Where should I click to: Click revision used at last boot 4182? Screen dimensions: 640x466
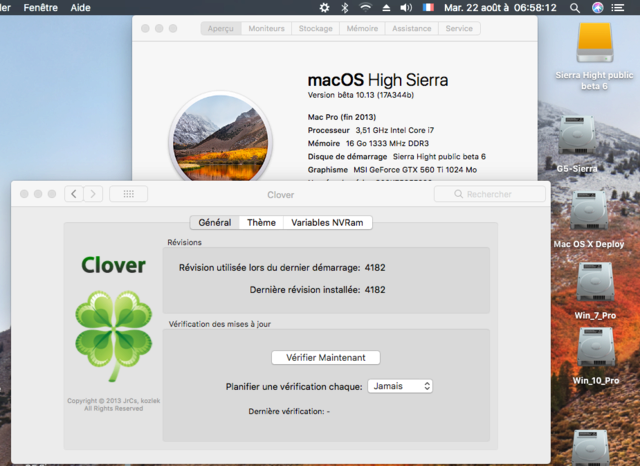click(x=282, y=268)
